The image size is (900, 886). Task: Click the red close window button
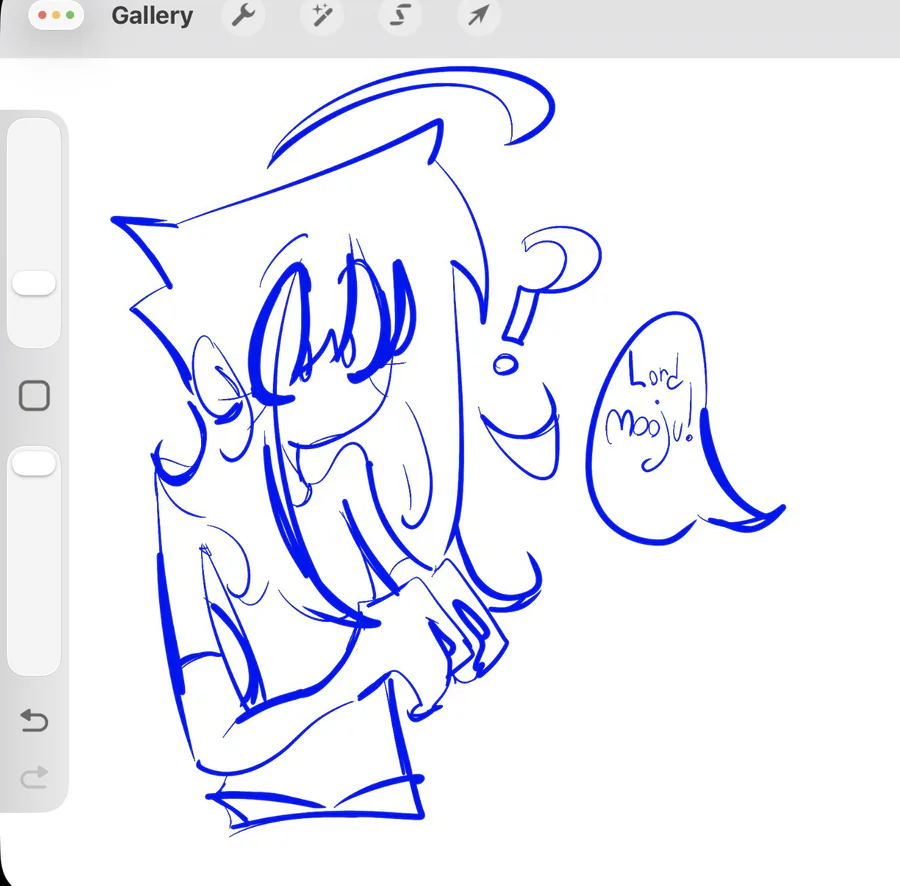point(42,15)
